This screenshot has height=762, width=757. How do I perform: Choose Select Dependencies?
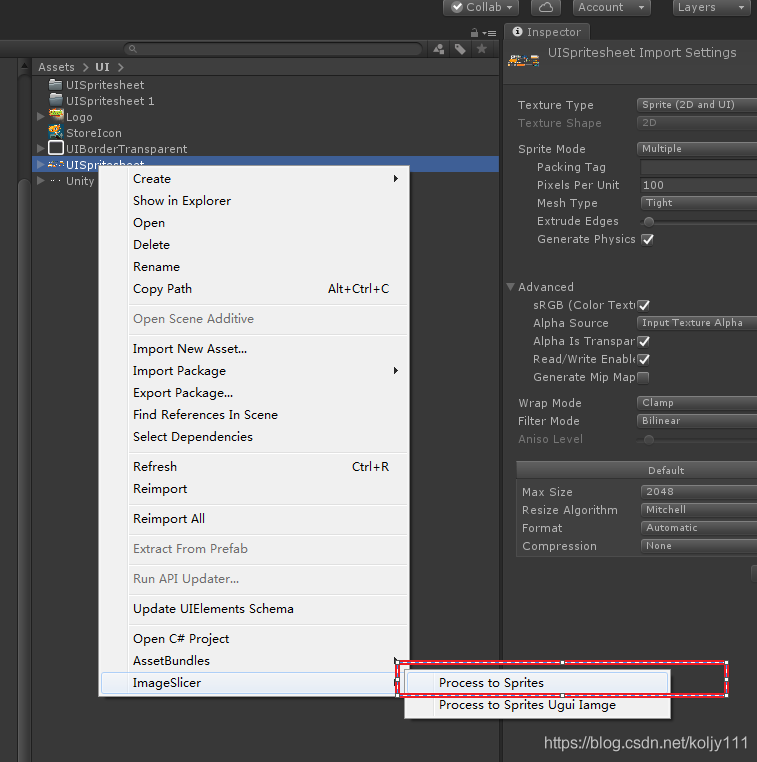(254, 437)
